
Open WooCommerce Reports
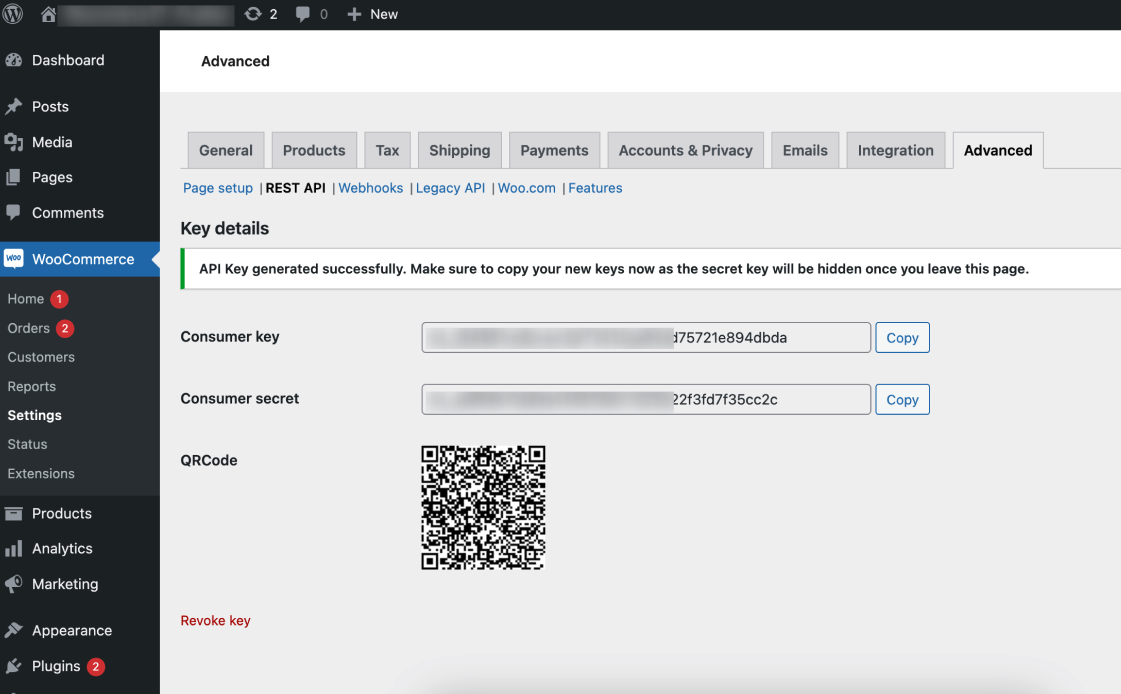pos(31,386)
